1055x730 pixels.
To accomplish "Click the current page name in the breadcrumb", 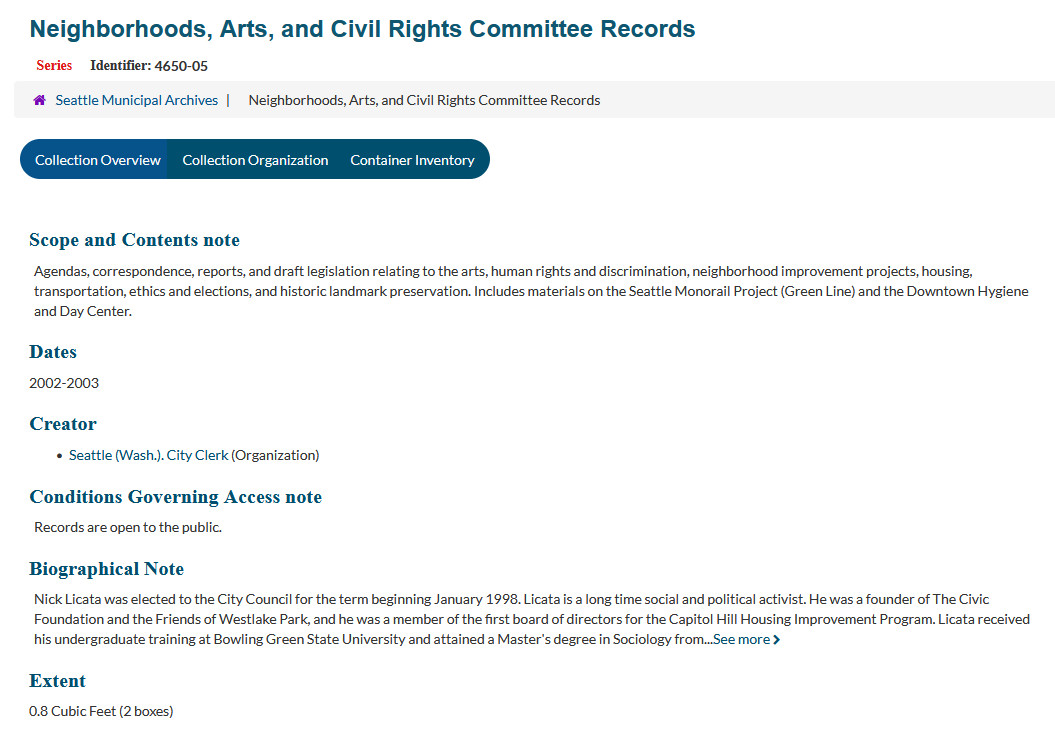I will click(424, 100).
